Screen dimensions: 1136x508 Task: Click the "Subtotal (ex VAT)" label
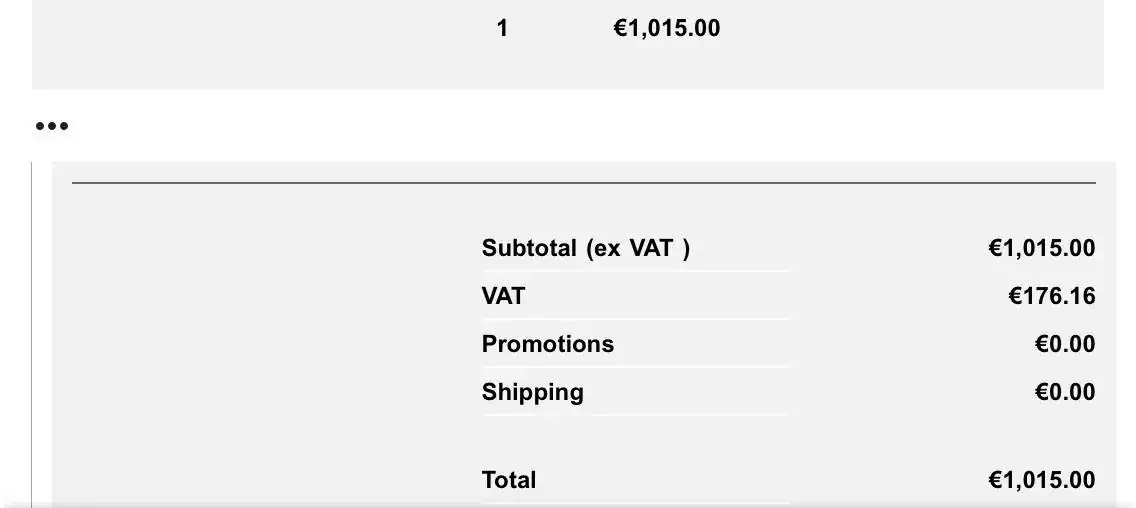585,248
